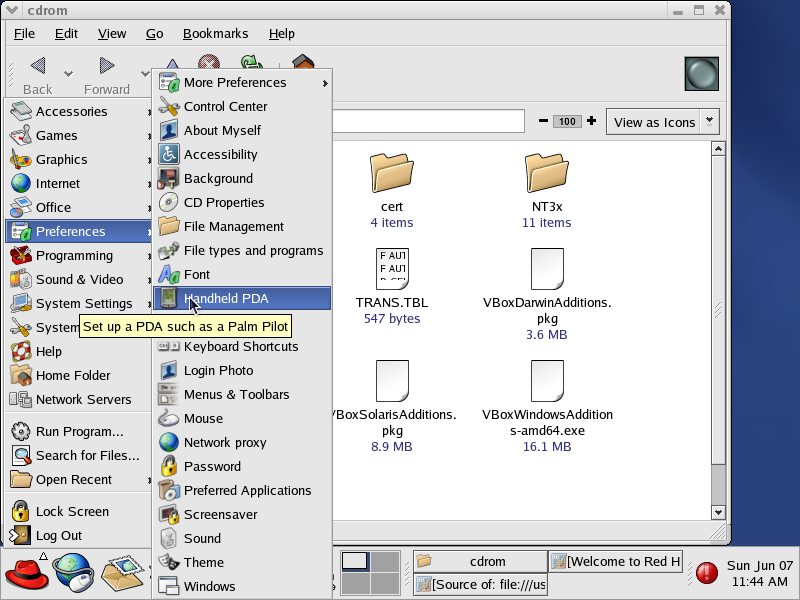
Task: Click the Lock Screen padlock icon
Action: 20,511
